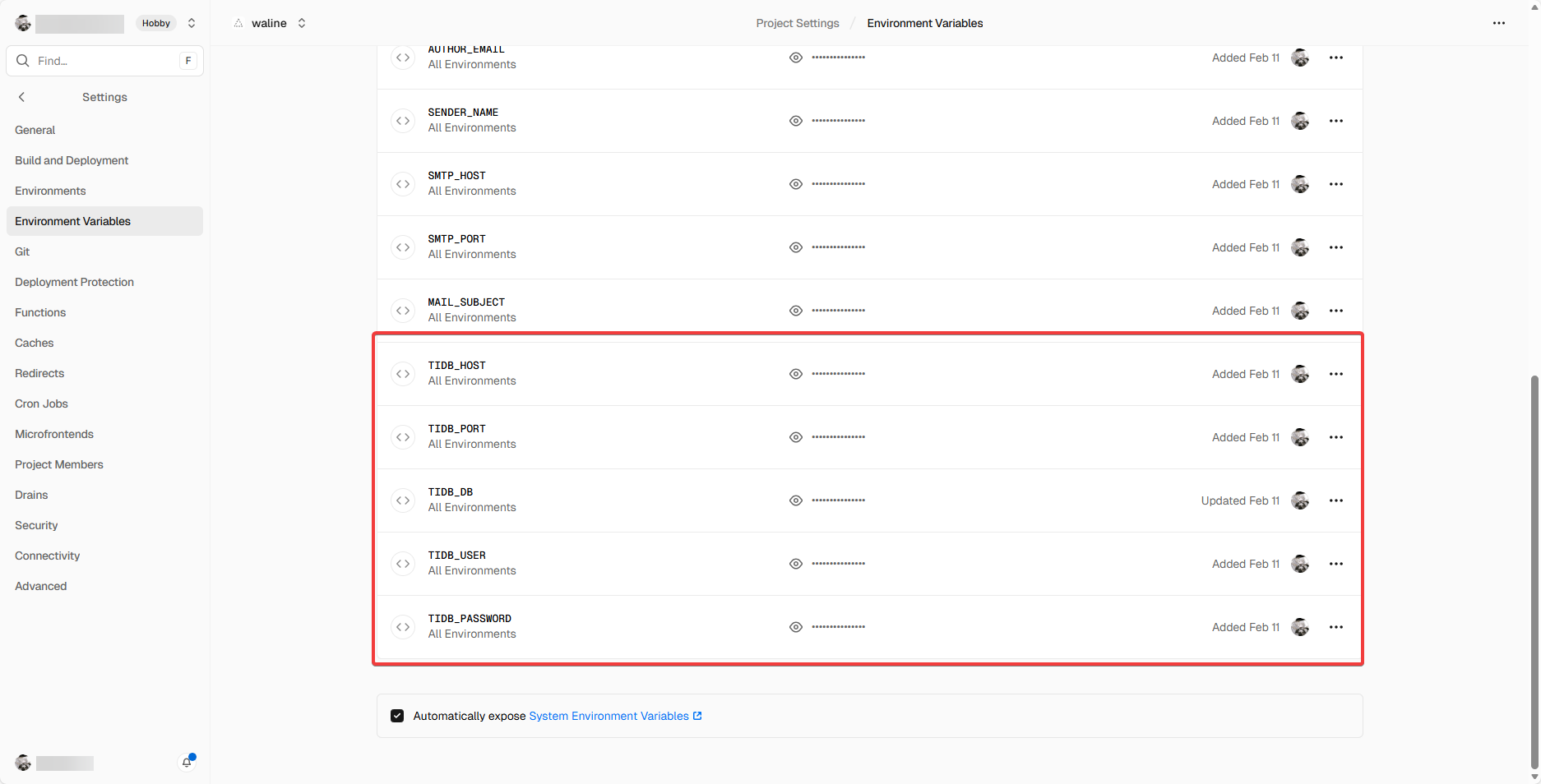Uncheck Automatically expose System Environment Variables
Screen dimensions: 1541x784
[397, 716]
